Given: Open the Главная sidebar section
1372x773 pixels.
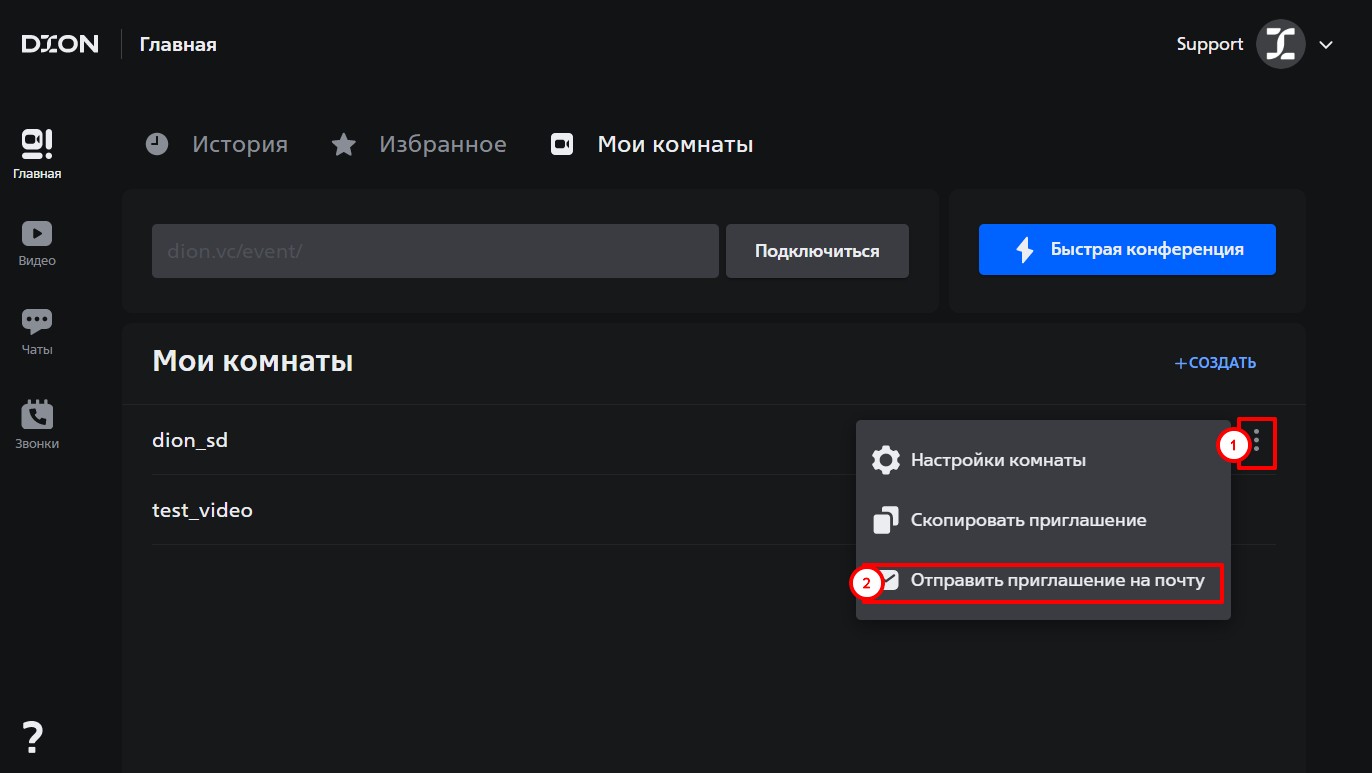Looking at the screenshot, I should pyautogui.click(x=37, y=154).
